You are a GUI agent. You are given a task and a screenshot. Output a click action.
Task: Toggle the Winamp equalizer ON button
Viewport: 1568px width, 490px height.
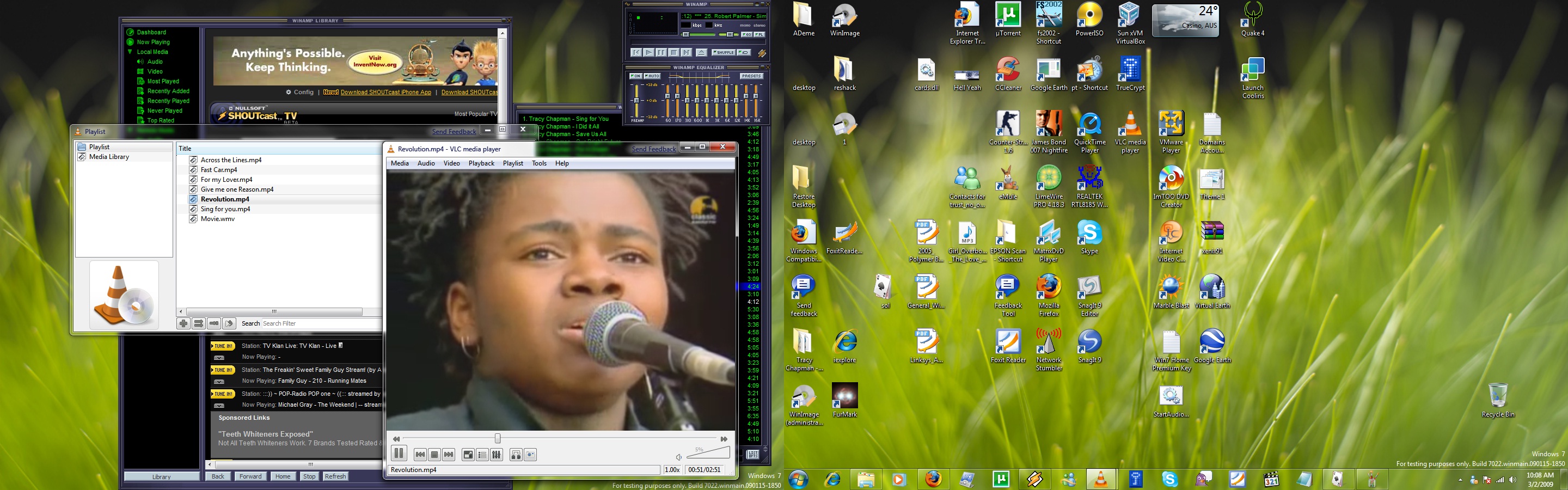635,76
